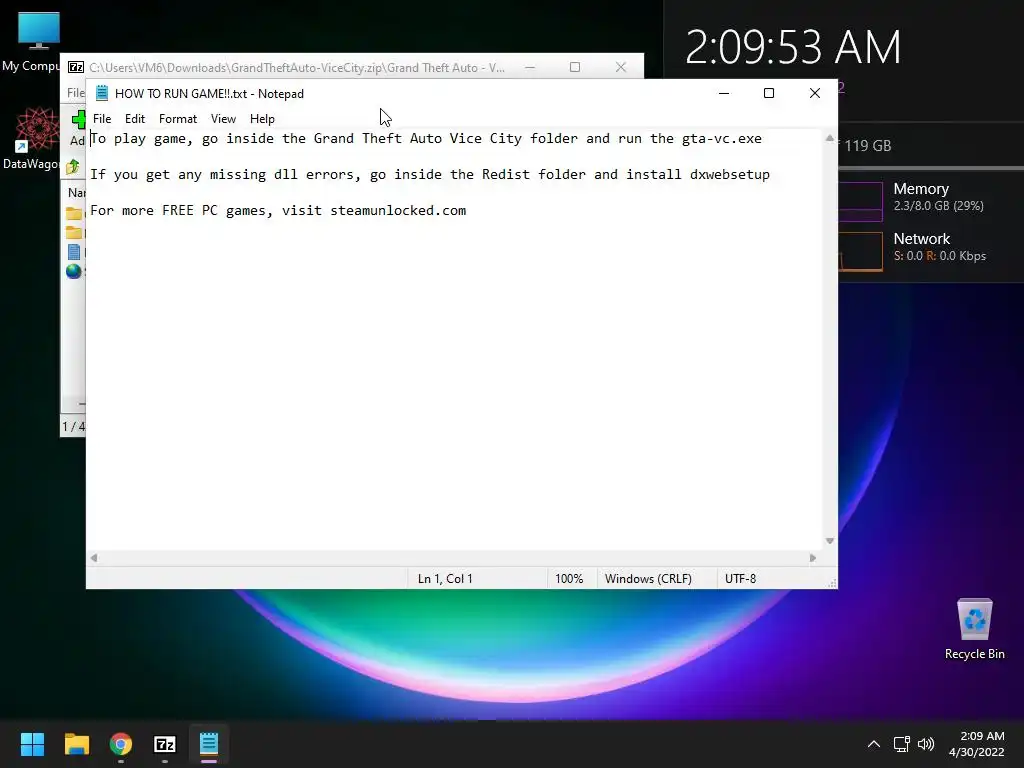
Task: Click the Windows (CRLF) status entry
Action: (x=648, y=579)
